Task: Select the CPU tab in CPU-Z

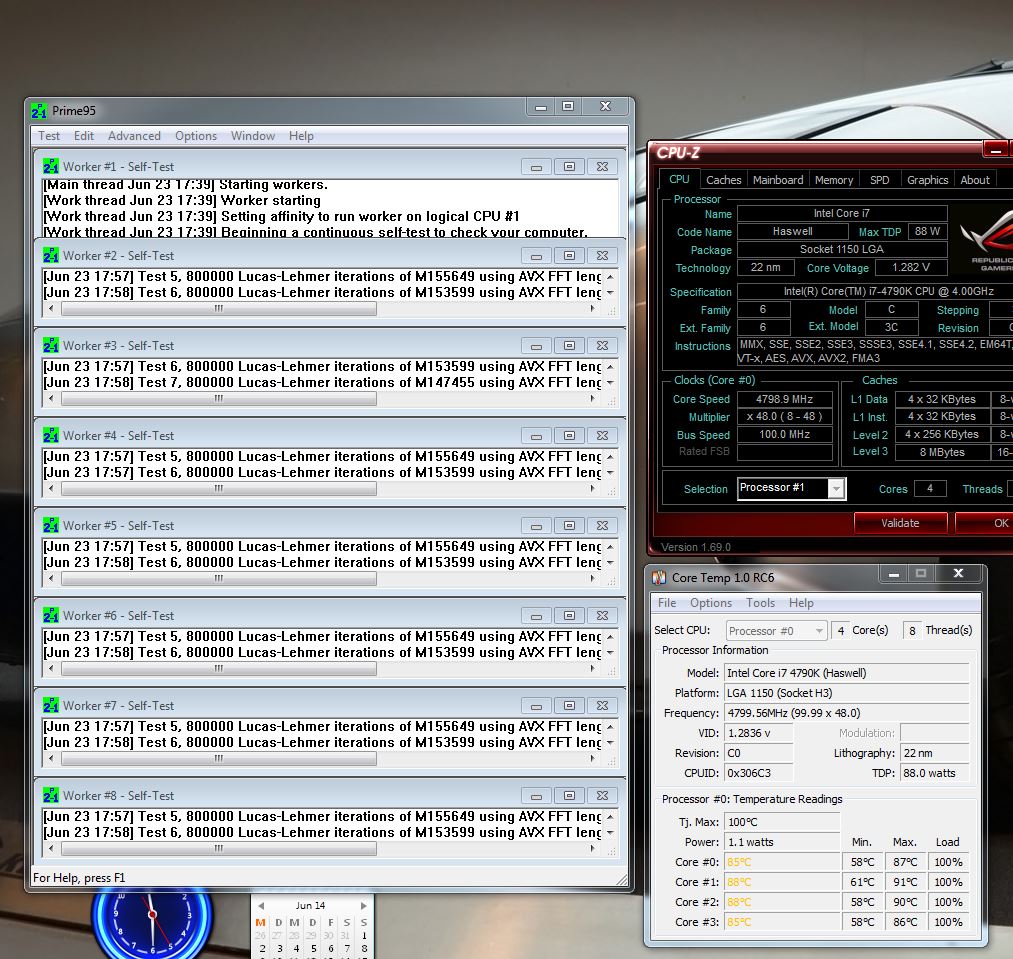Action: point(679,179)
